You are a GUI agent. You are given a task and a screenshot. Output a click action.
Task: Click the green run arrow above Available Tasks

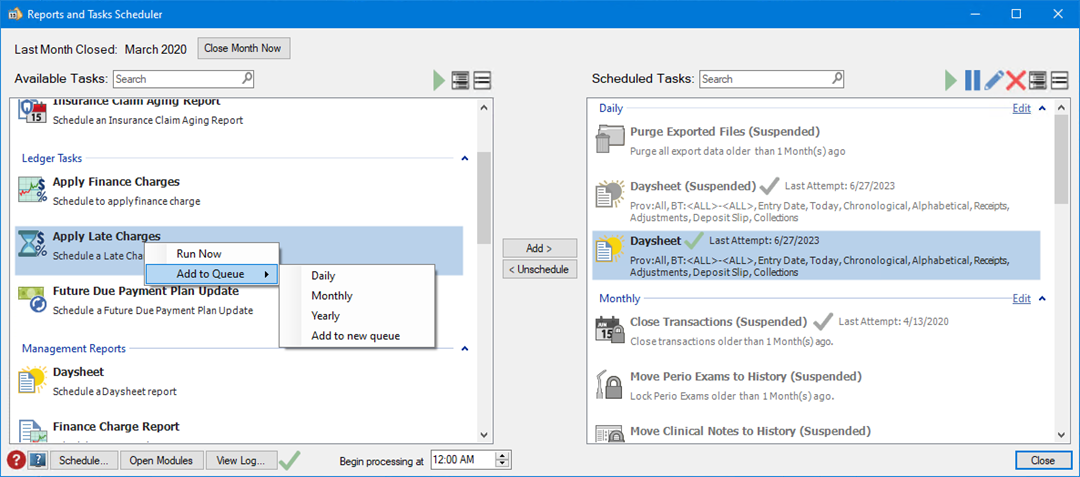439,80
